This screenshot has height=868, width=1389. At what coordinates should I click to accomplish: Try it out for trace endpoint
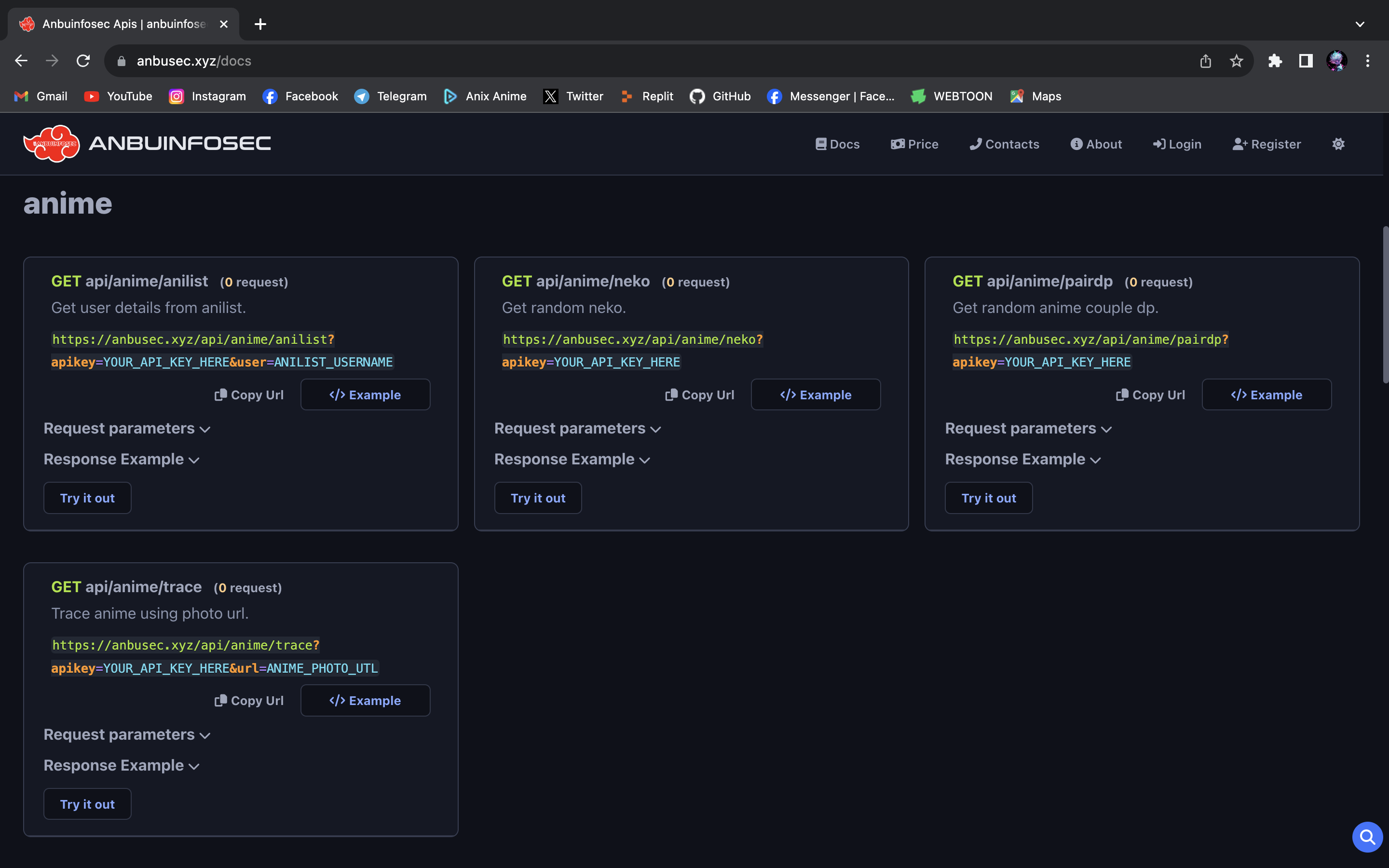(87, 804)
